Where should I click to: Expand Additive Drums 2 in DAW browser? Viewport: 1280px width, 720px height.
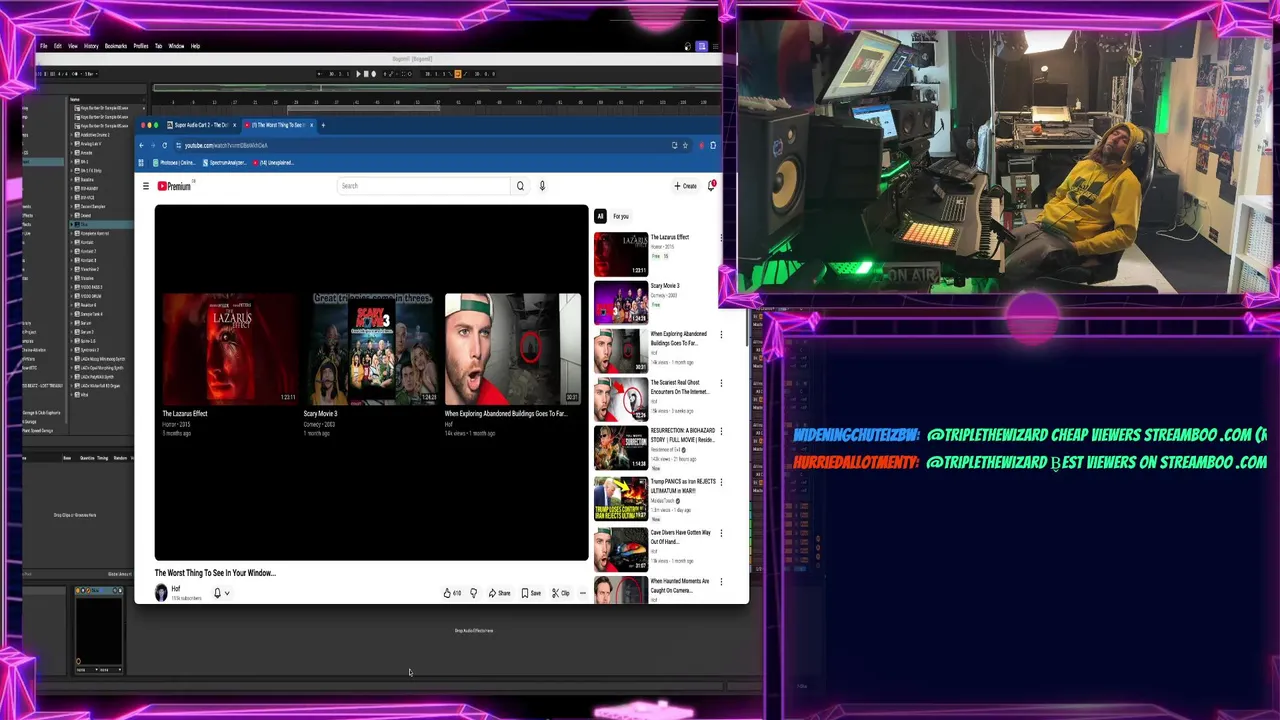pos(71,135)
